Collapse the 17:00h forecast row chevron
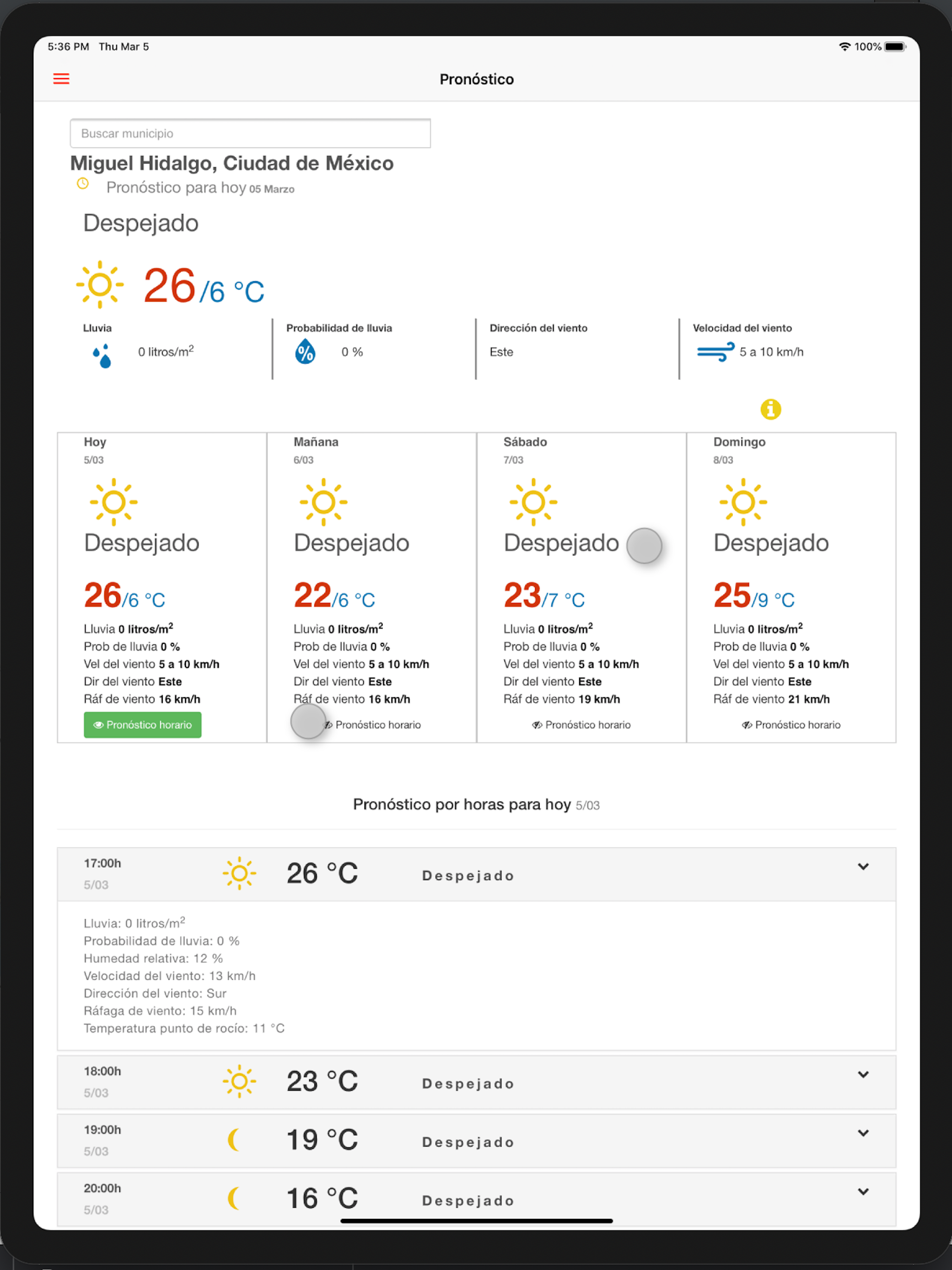Viewport: 952px width, 1270px height. (x=863, y=867)
